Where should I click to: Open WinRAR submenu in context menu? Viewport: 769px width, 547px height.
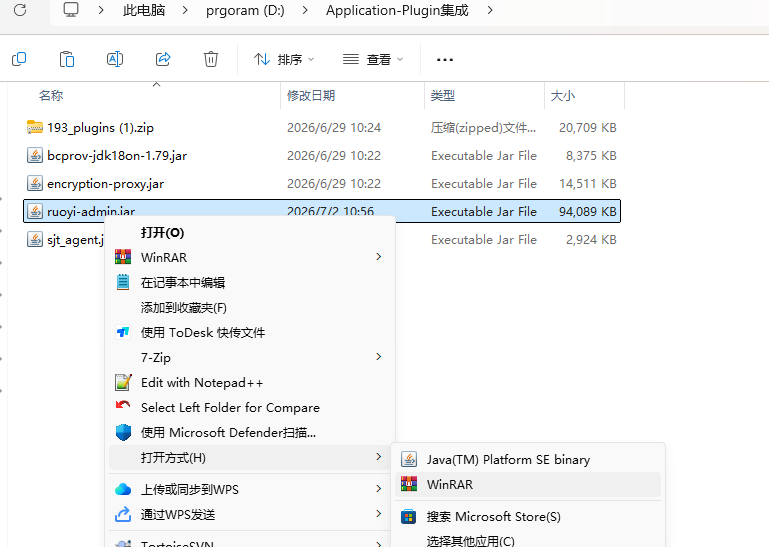(x=251, y=257)
